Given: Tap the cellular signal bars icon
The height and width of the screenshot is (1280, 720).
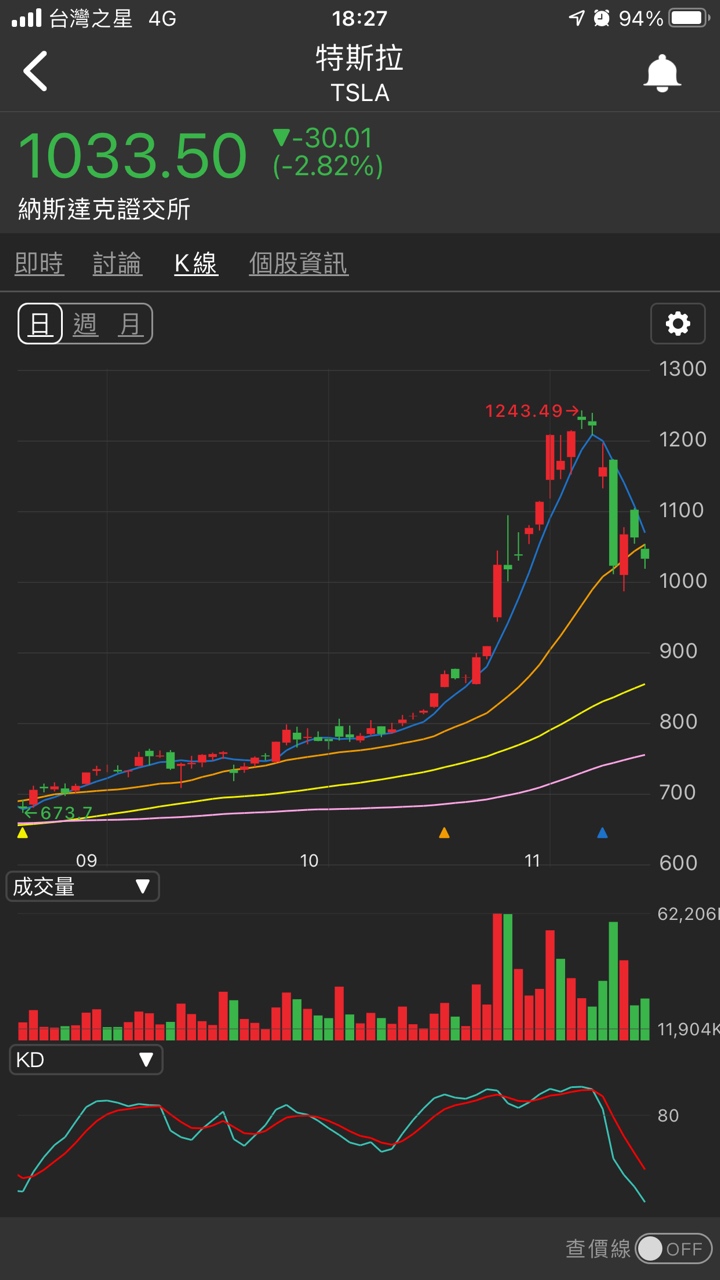Looking at the screenshot, I should point(27,18).
